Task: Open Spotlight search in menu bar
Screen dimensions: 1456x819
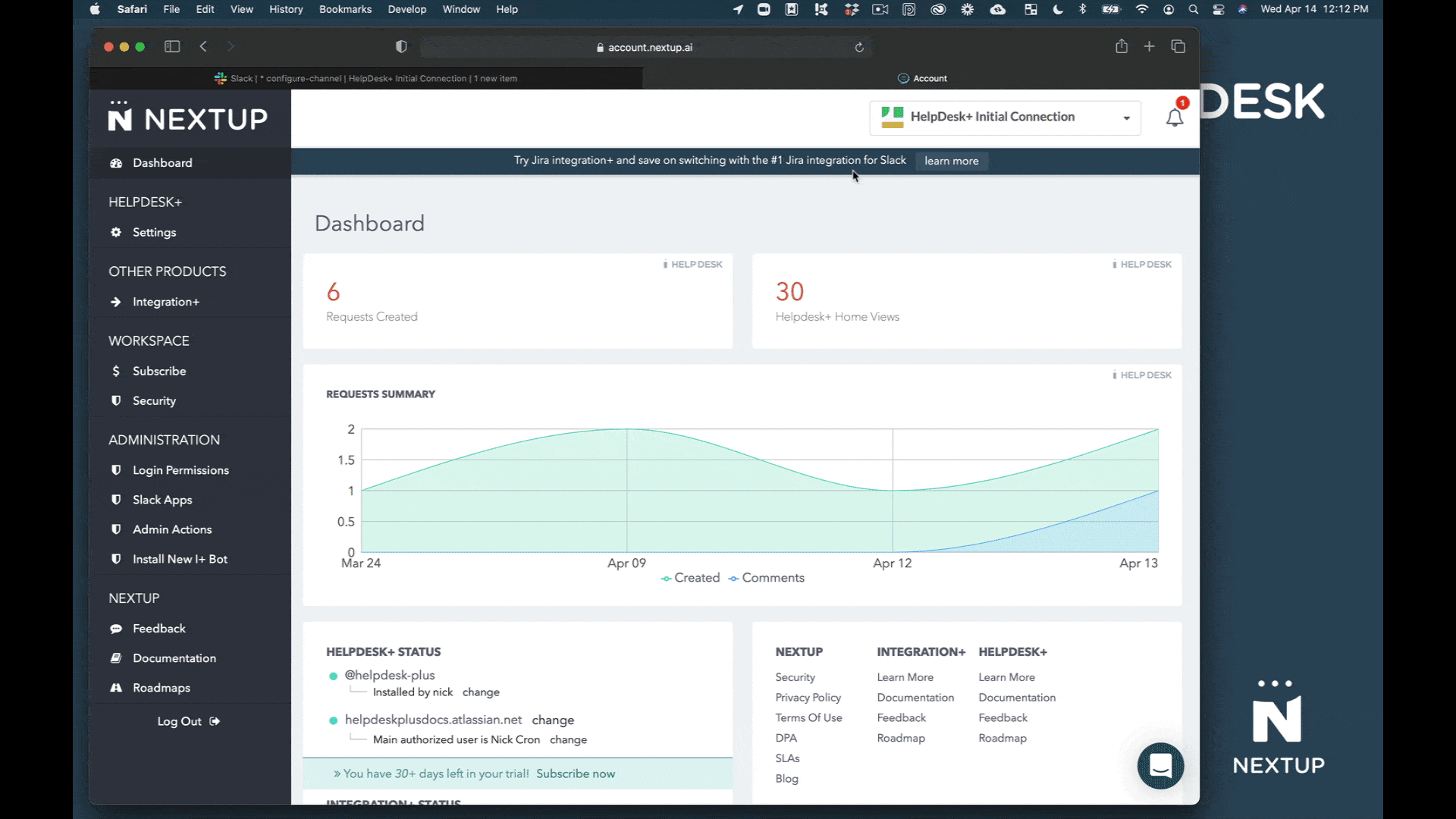Action: (1194, 9)
